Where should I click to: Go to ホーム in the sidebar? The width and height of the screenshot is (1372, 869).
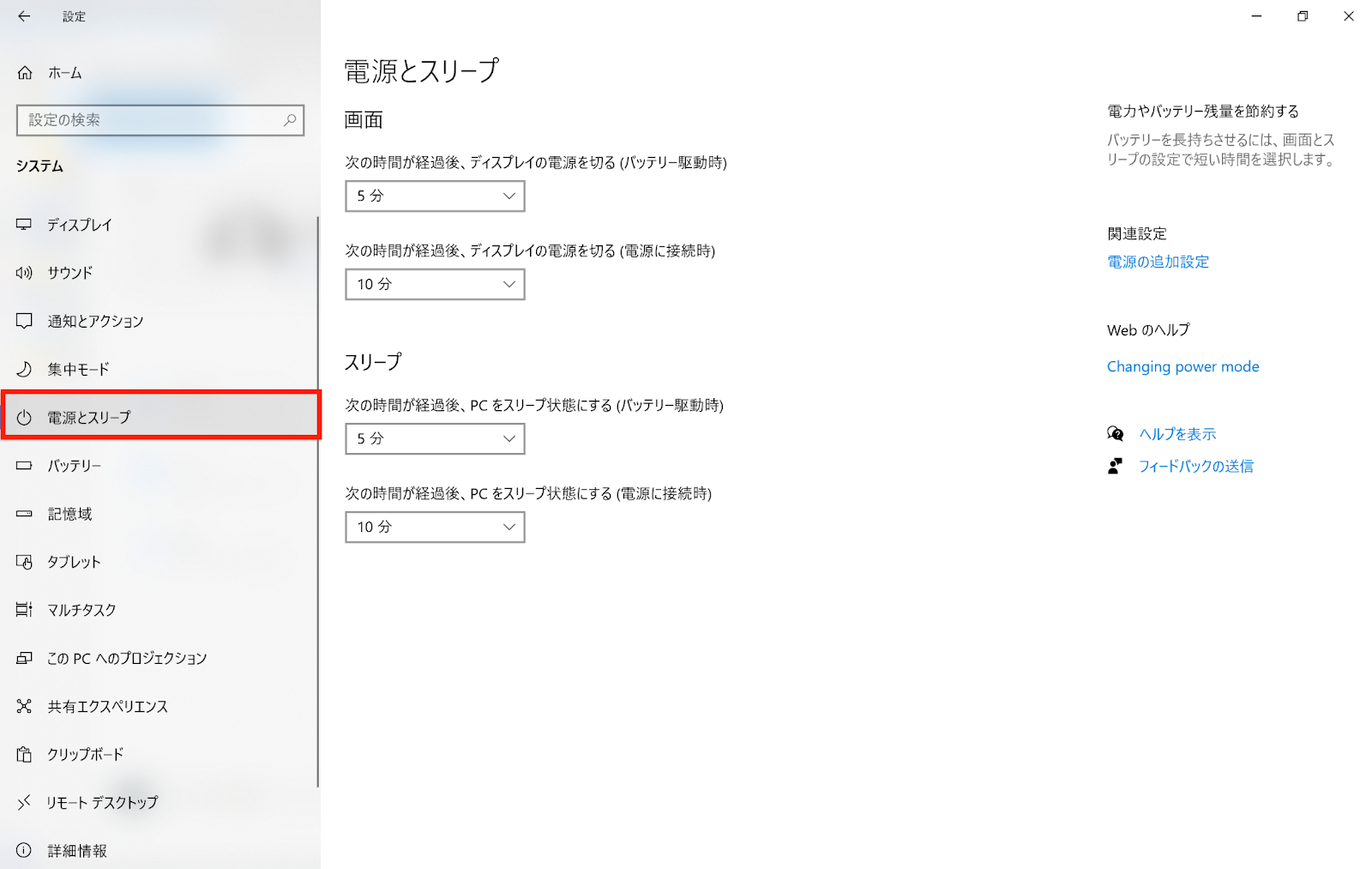point(160,73)
